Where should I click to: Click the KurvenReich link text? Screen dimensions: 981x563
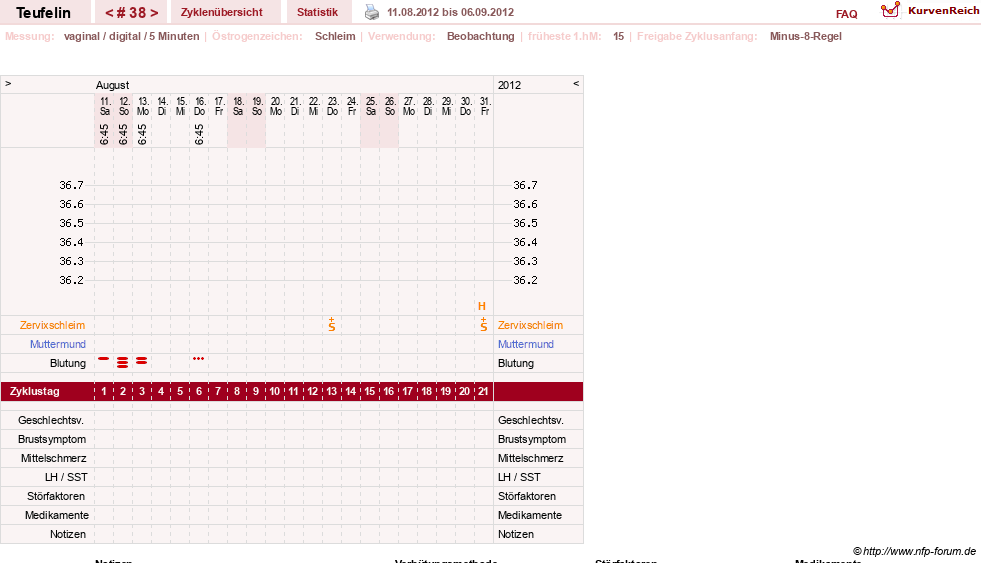[943, 11]
